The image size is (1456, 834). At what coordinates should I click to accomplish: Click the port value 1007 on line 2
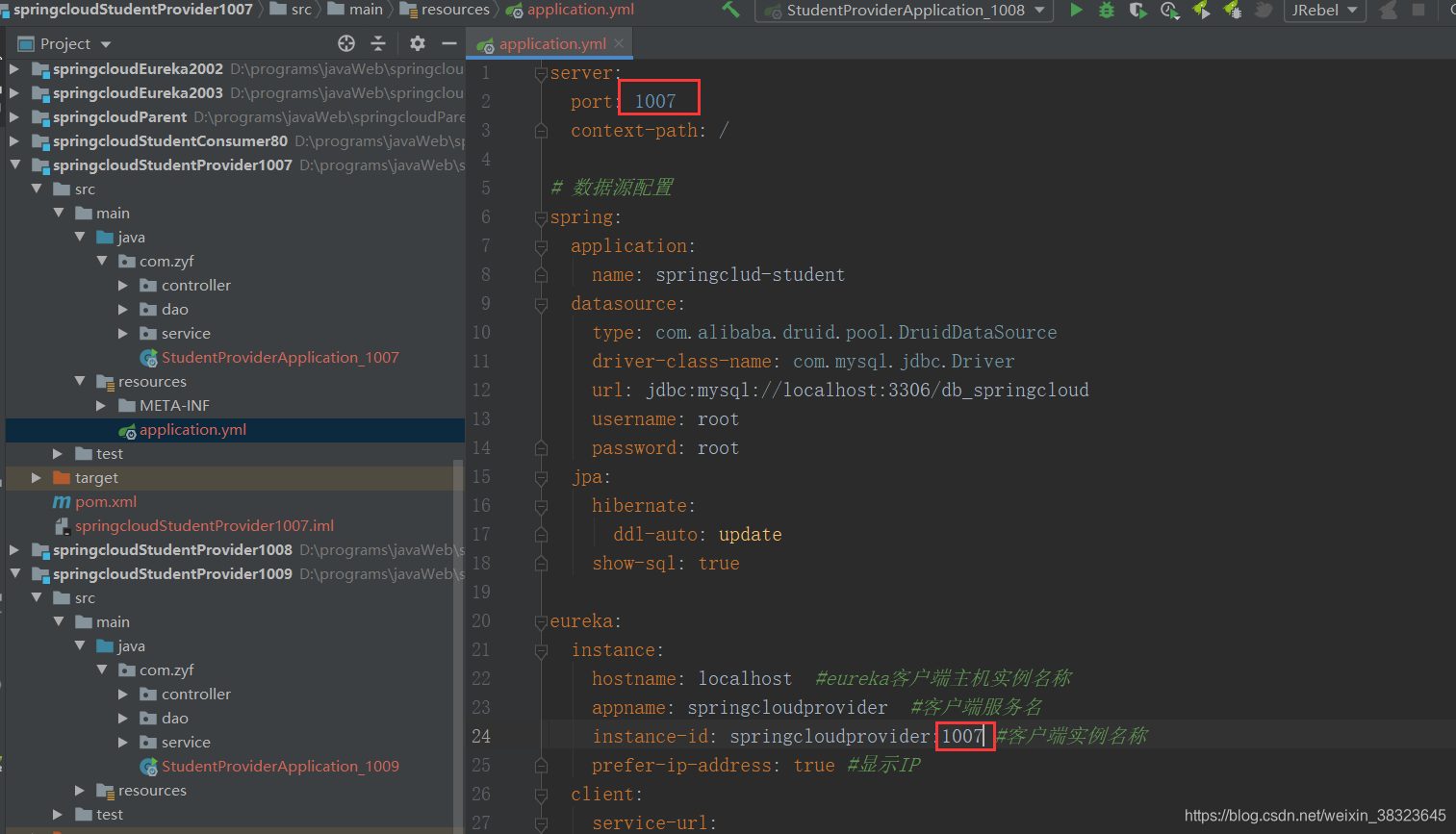click(655, 101)
